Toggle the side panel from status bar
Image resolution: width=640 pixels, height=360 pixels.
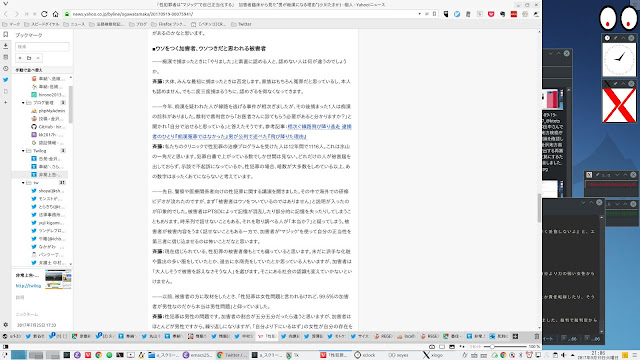[6, 347]
